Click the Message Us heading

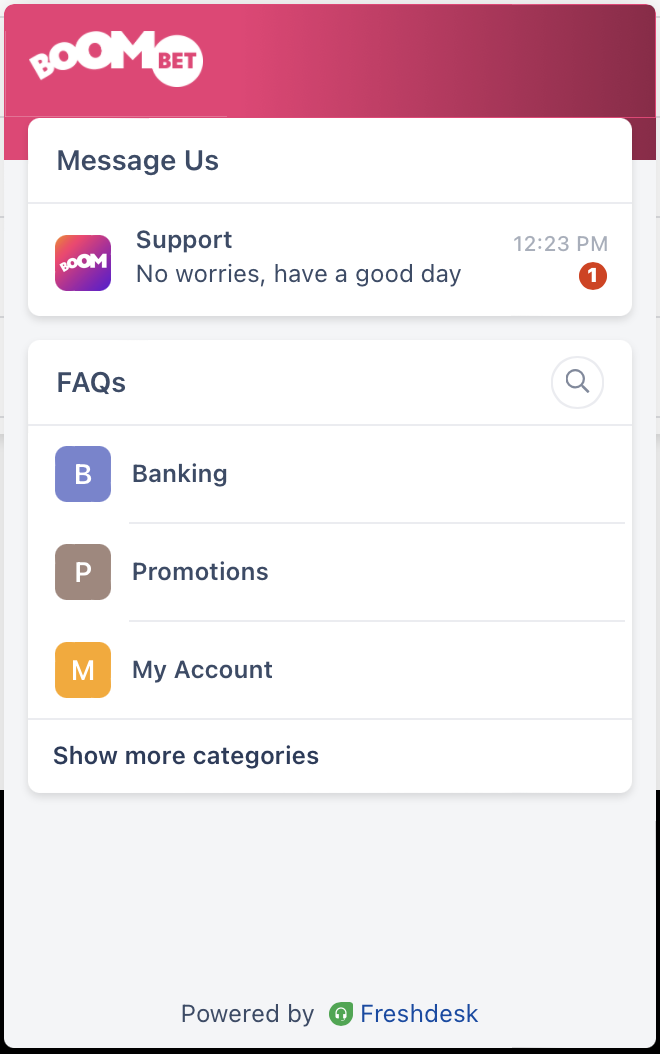click(138, 161)
